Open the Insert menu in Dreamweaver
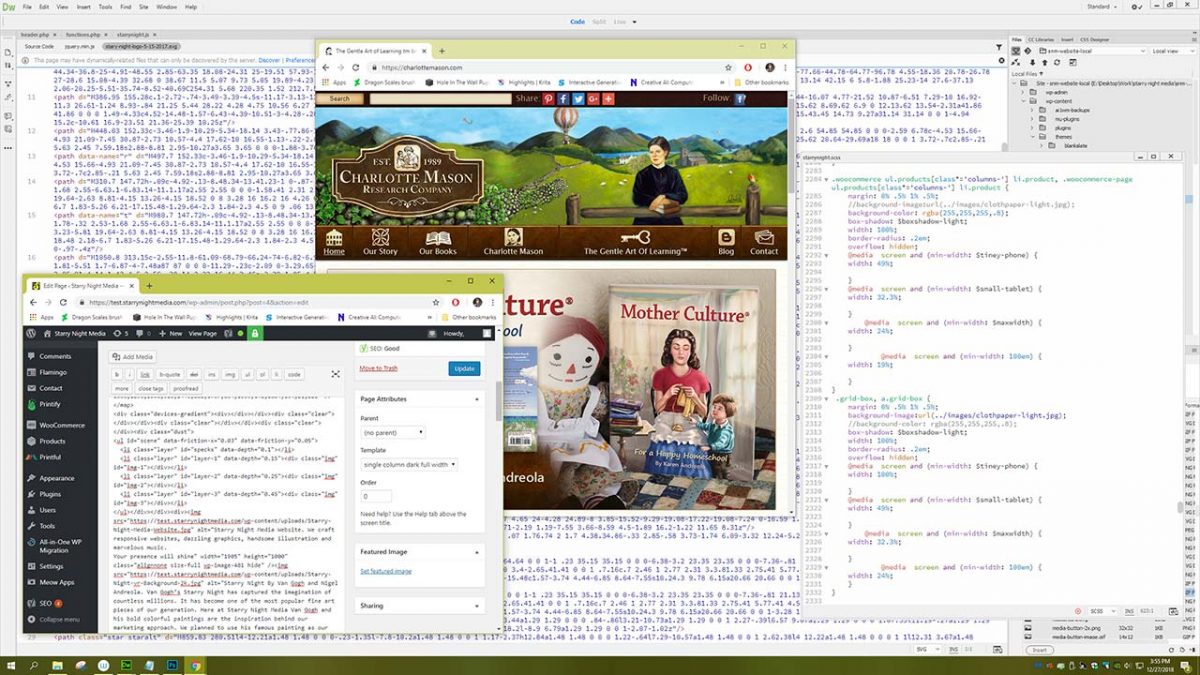 (87, 7)
